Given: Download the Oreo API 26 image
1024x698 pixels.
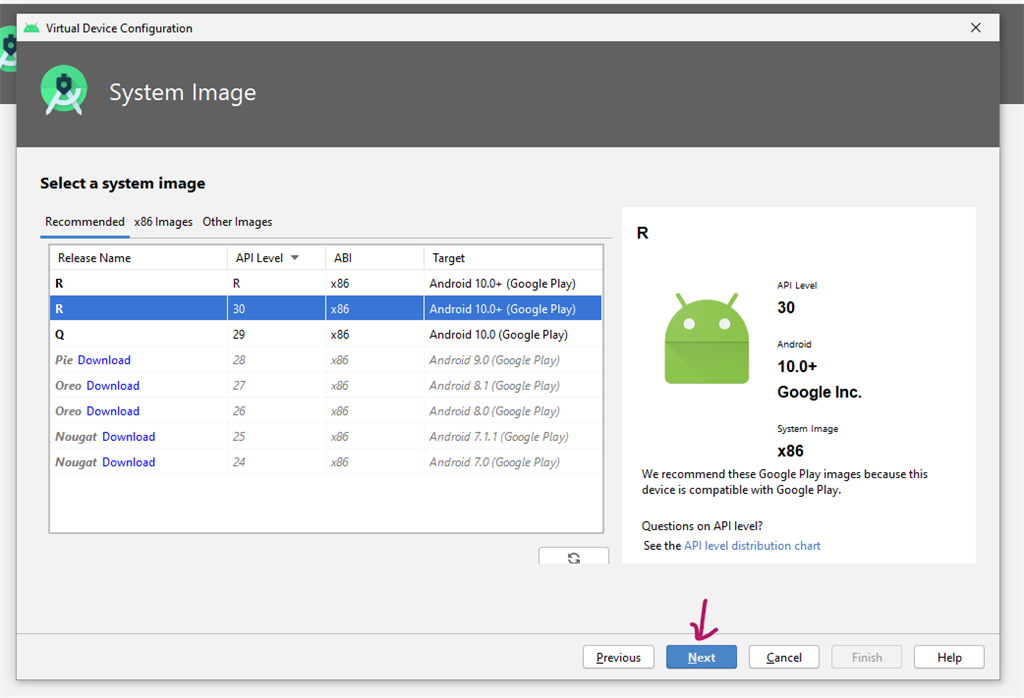Looking at the screenshot, I should [112, 411].
